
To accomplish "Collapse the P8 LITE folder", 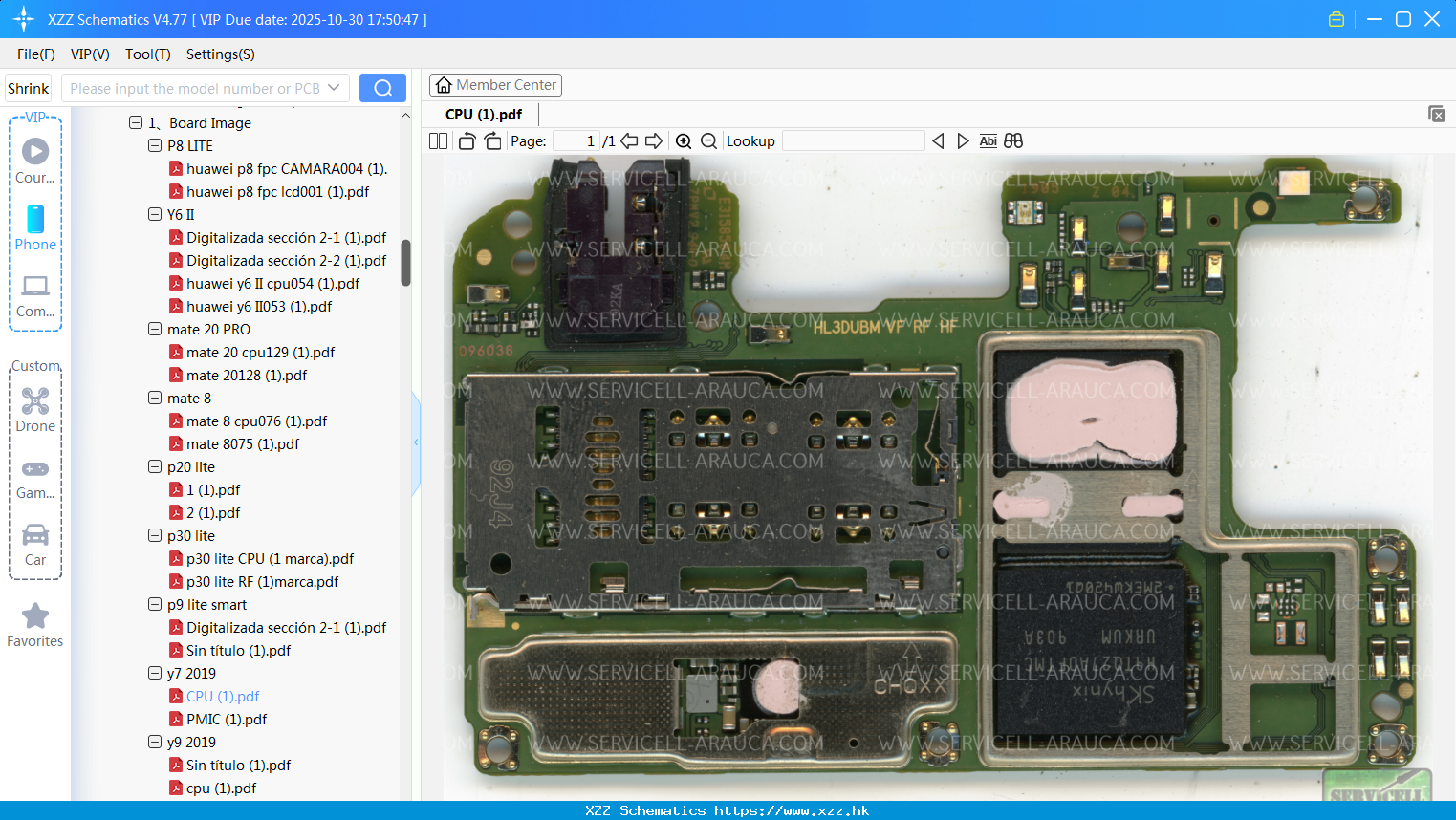I will coord(155,145).
